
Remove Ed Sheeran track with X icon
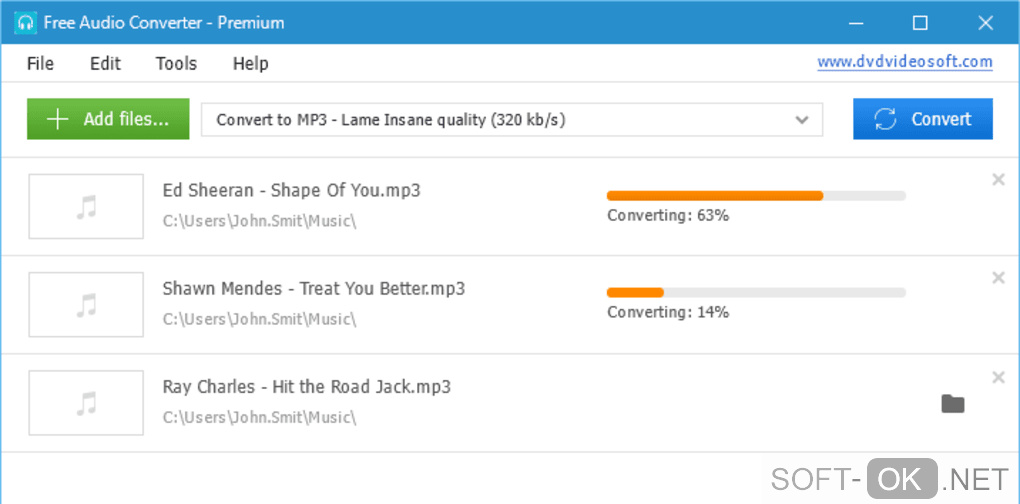point(997,180)
